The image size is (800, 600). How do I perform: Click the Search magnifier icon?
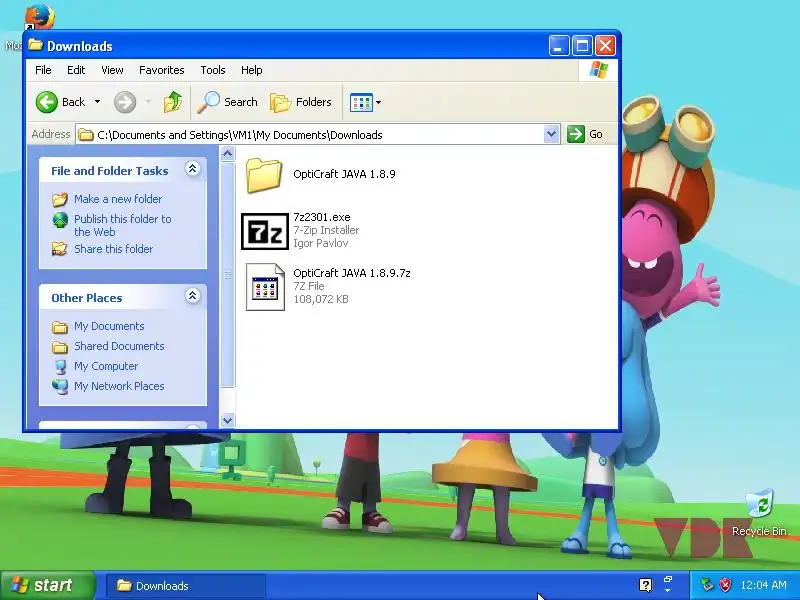tap(208, 102)
